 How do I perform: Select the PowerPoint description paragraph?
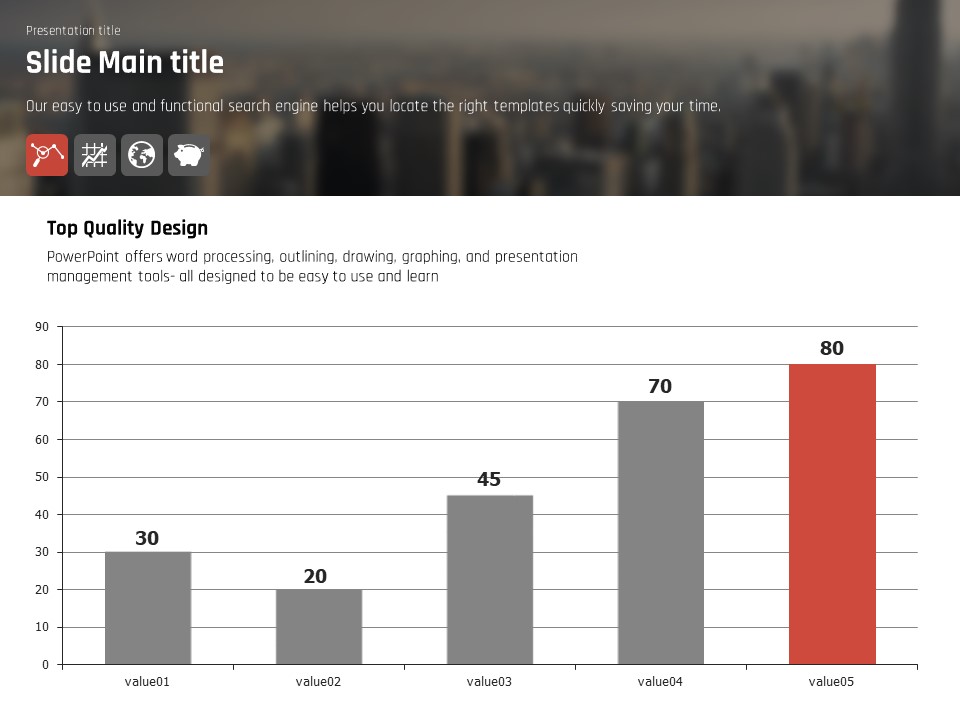coord(312,267)
